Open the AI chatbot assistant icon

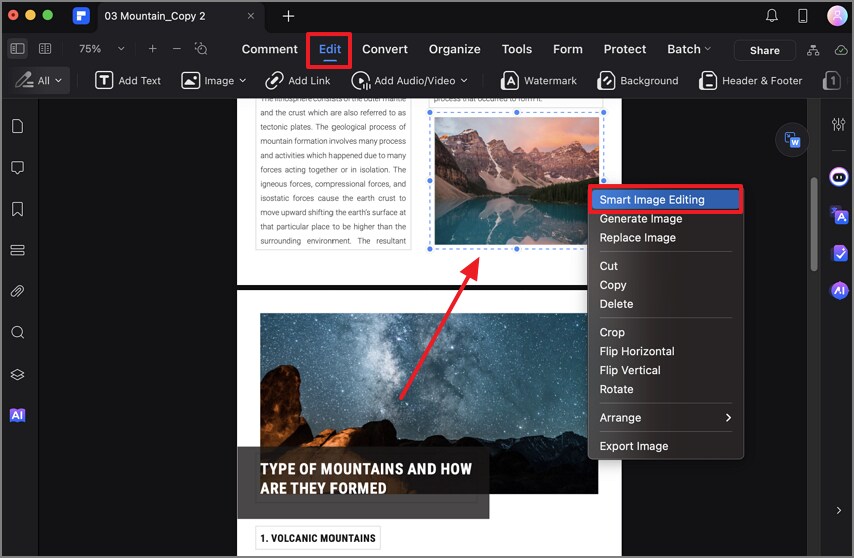coord(839,177)
